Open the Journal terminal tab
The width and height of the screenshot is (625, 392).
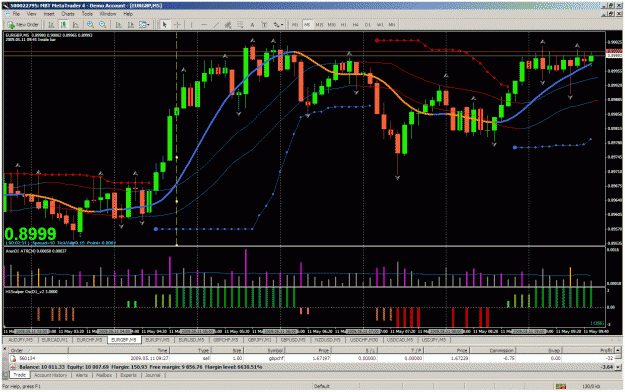[153, 375]
